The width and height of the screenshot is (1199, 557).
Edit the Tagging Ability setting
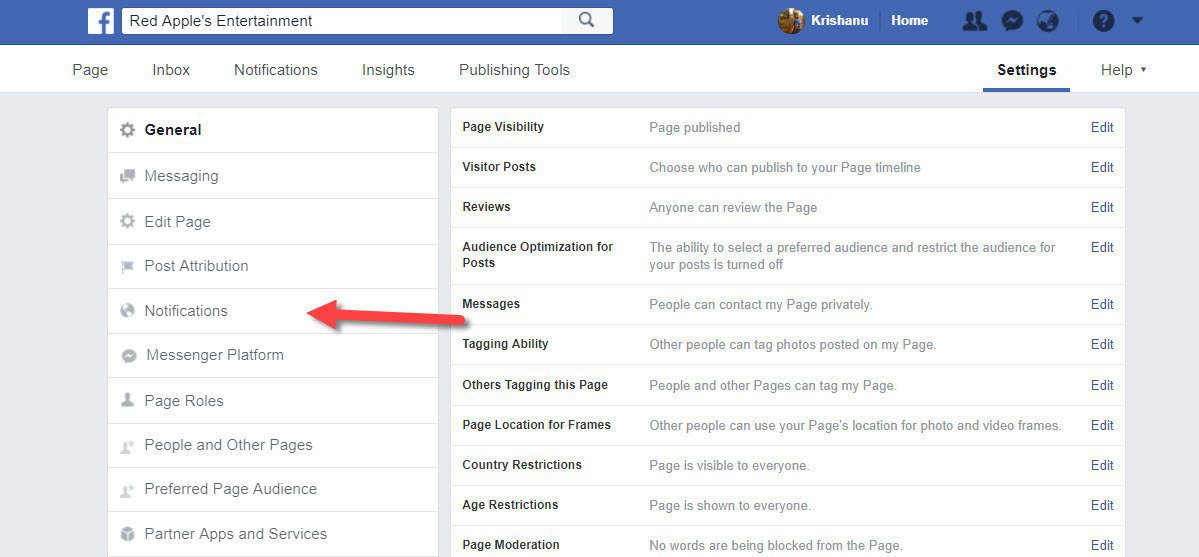(x=1102, y=345)
